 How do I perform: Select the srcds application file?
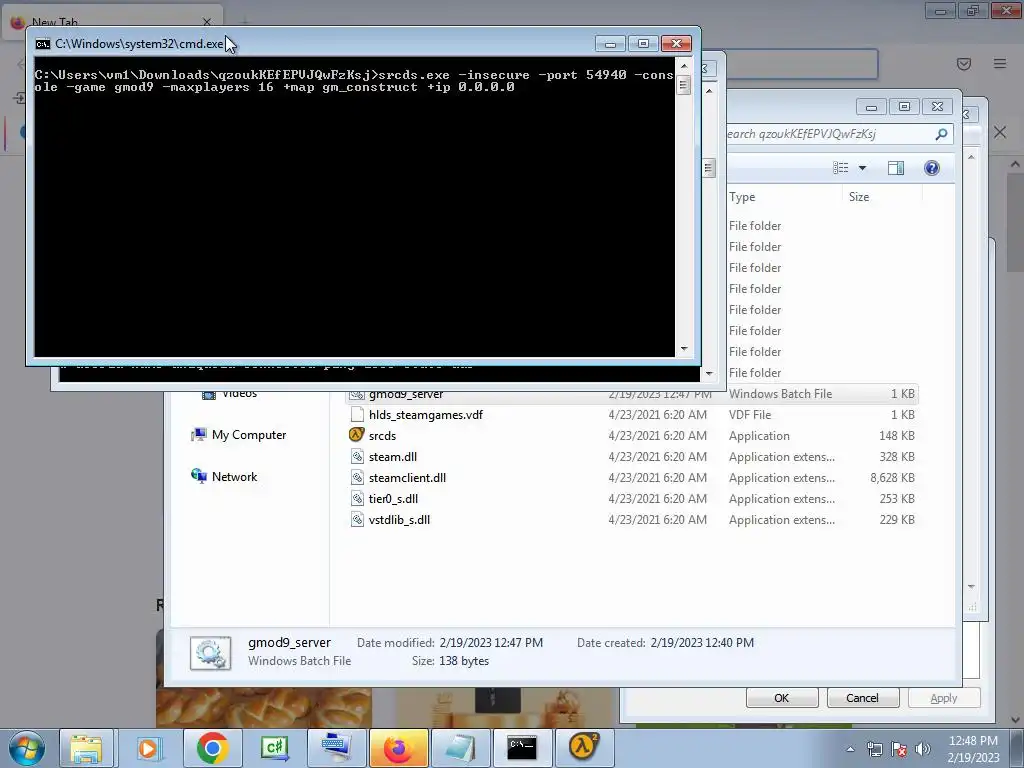coord(631,436)
